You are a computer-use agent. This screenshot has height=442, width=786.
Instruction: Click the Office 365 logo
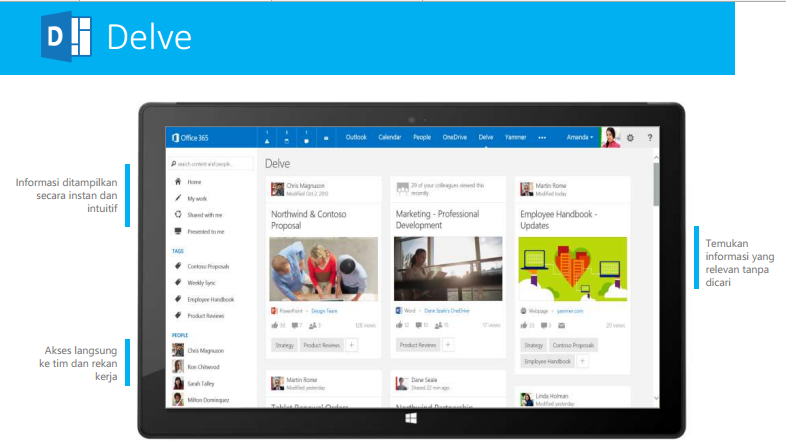[x=190, y=137]
